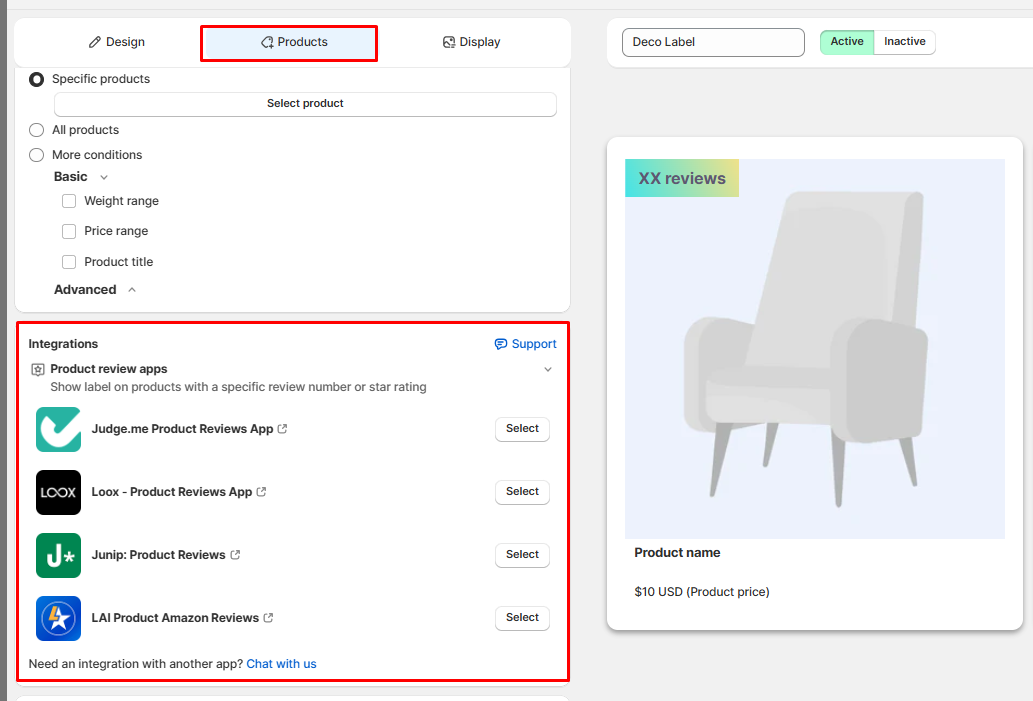Enable the Price range checkbox
The image size is (1033, 701).
(69, 231)
